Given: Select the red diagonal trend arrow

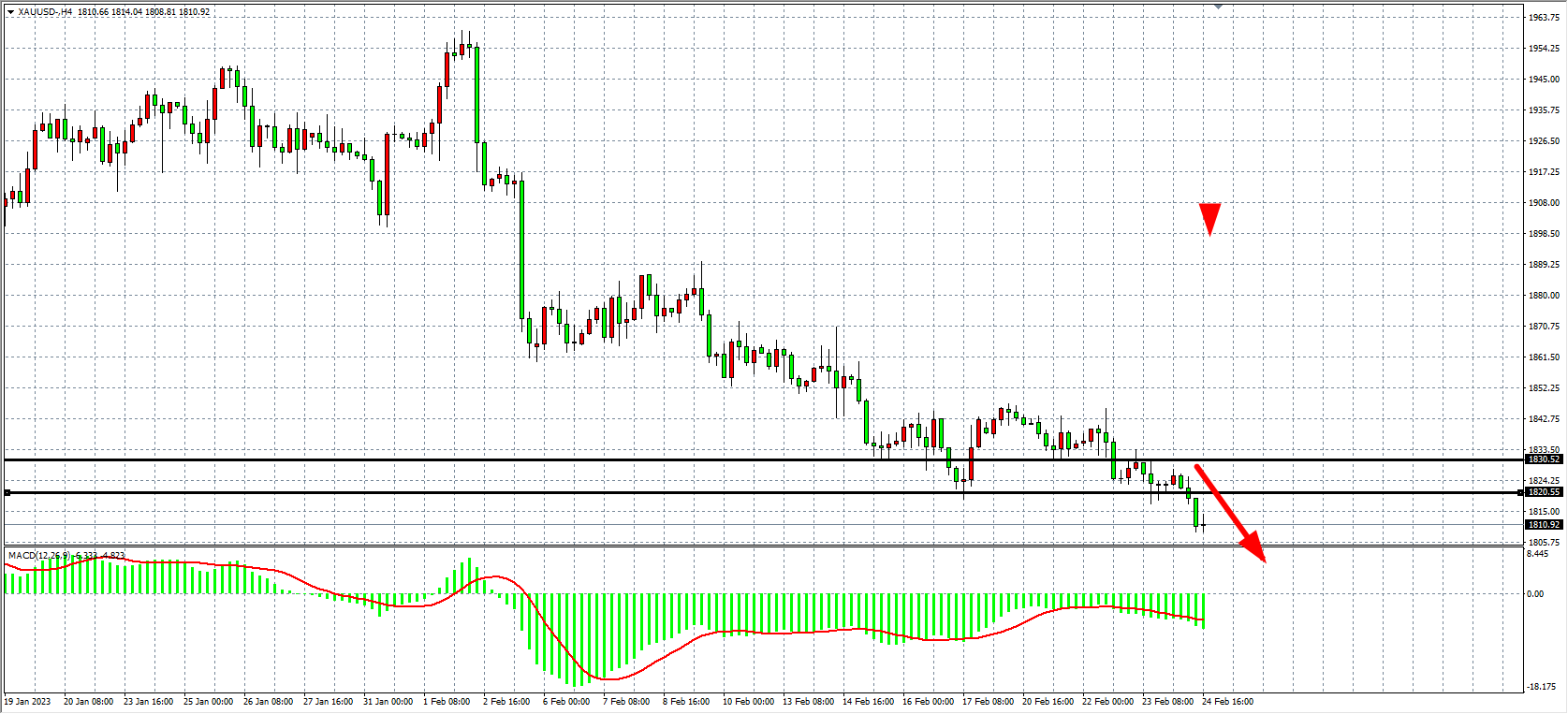Looking at the screenshot, I should point(1229,512).
